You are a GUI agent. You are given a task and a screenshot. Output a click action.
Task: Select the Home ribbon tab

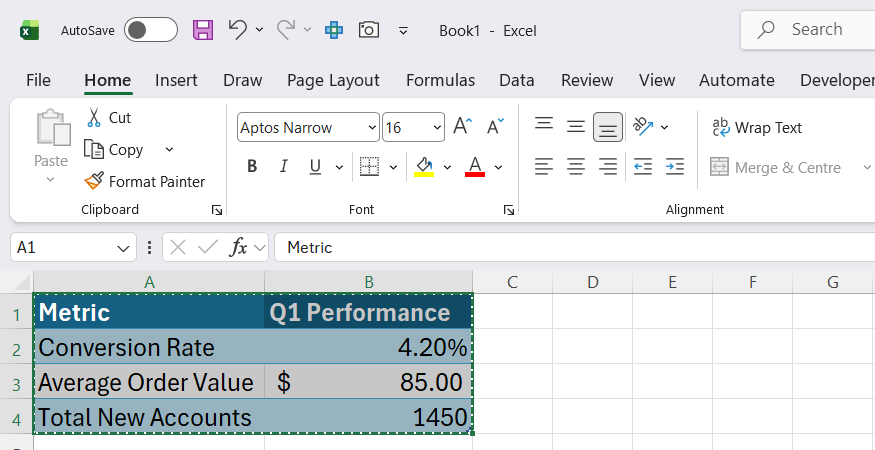[108, 80]
